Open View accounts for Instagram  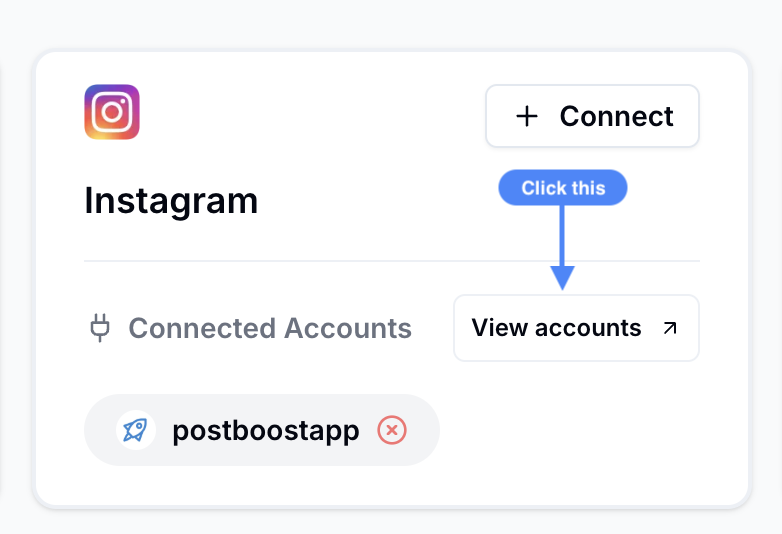[577, 328]
